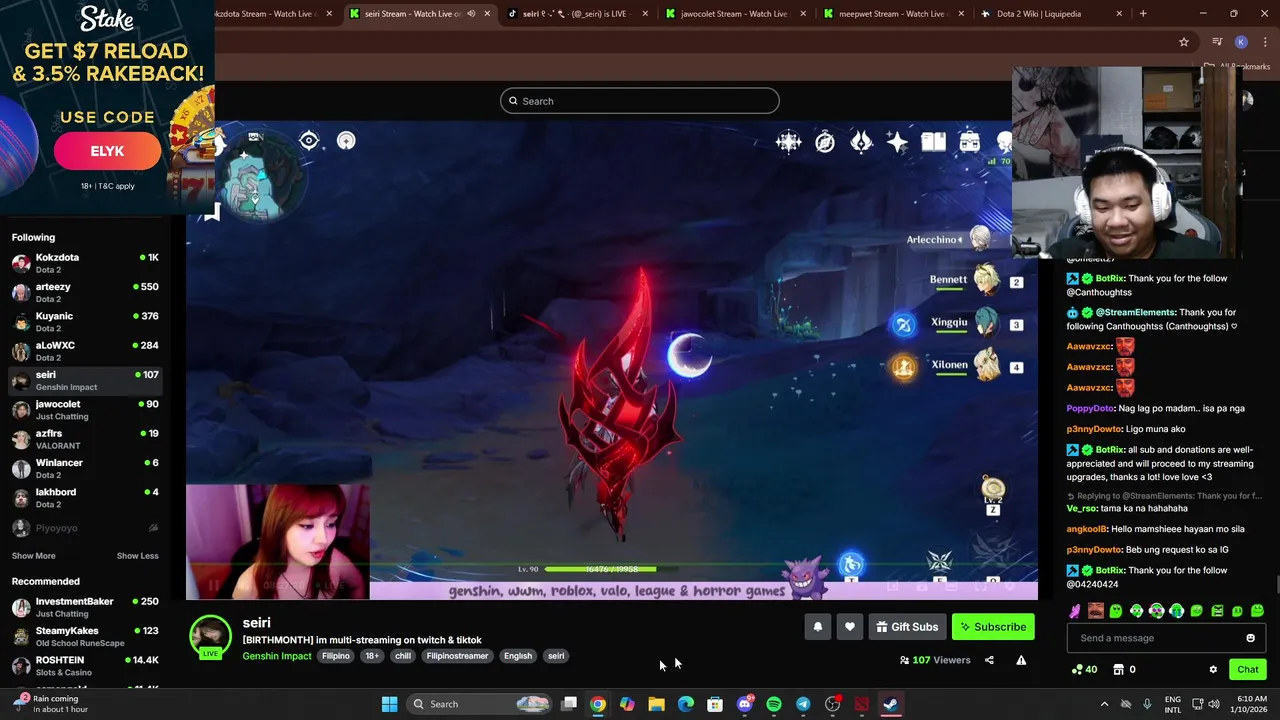
Task: Open Steam from the taskbar
Action: click(x=890, y=704)
